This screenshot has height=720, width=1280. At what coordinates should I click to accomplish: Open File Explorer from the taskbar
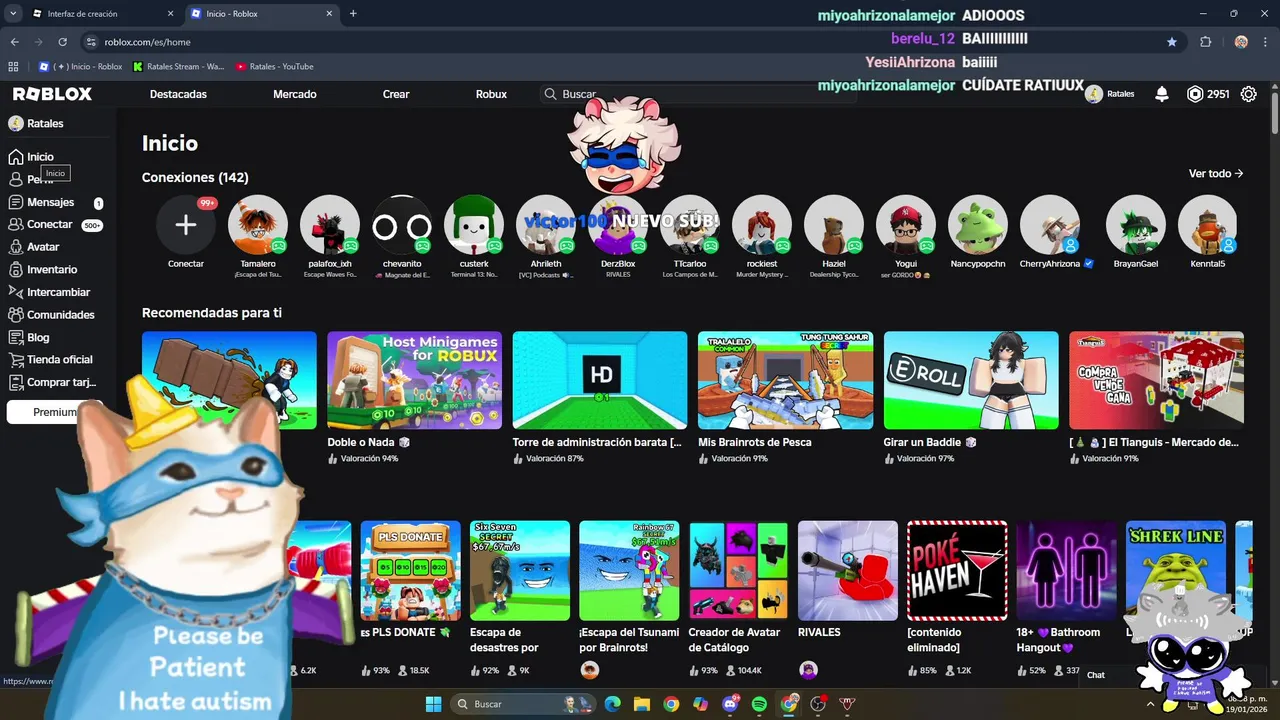pos(641,704)
